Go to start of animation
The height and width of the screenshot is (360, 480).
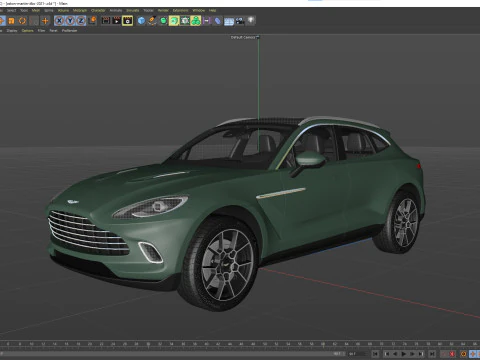[375, 354]
